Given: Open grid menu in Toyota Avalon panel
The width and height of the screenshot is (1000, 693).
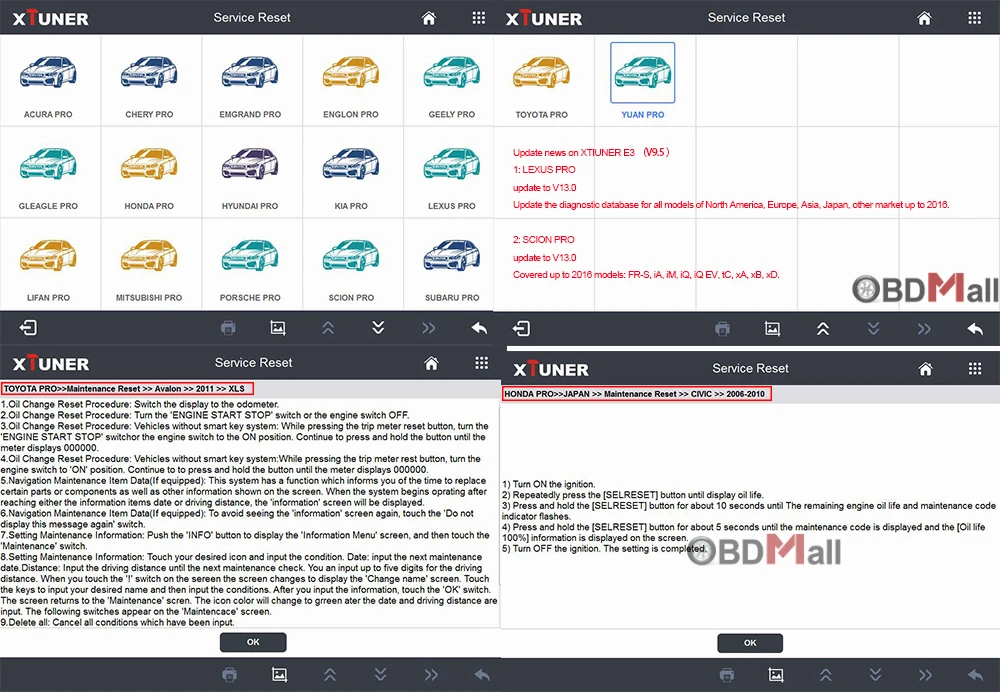Looking at the screenshot, I should coord(482,363).
